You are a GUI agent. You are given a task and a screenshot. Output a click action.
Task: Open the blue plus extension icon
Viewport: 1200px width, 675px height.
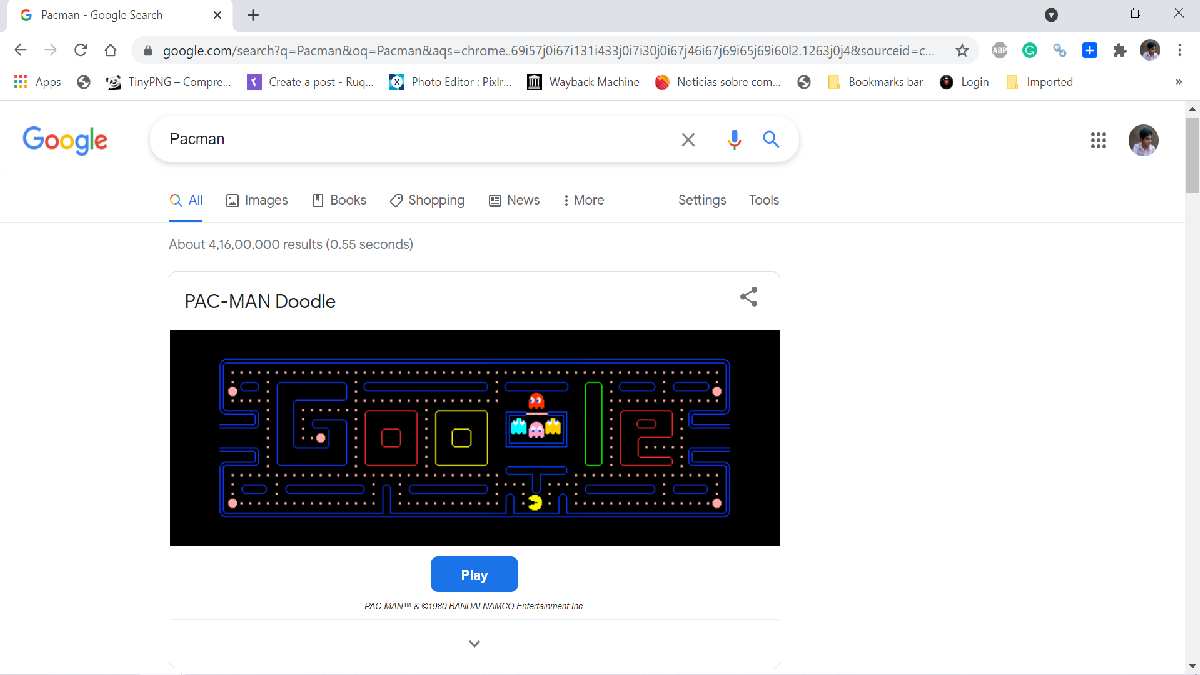tap(1090, 50)
